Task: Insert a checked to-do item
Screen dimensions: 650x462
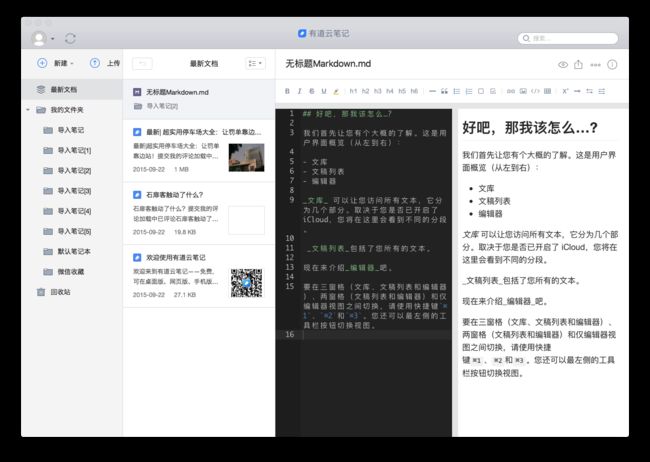Action: [x=493, y=91]
